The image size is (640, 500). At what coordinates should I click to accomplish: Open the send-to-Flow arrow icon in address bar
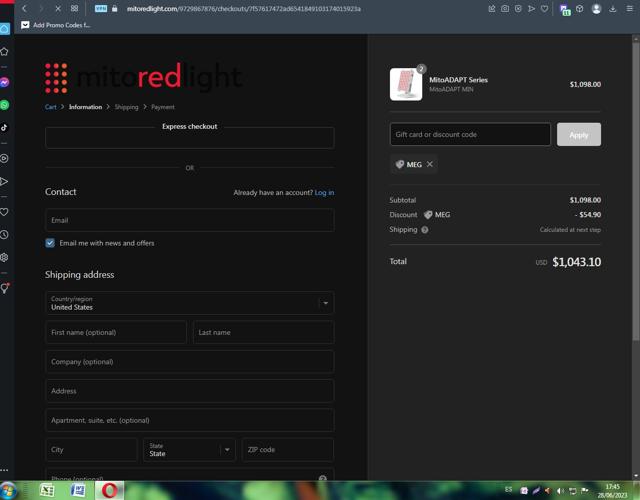tap(531, 9)
